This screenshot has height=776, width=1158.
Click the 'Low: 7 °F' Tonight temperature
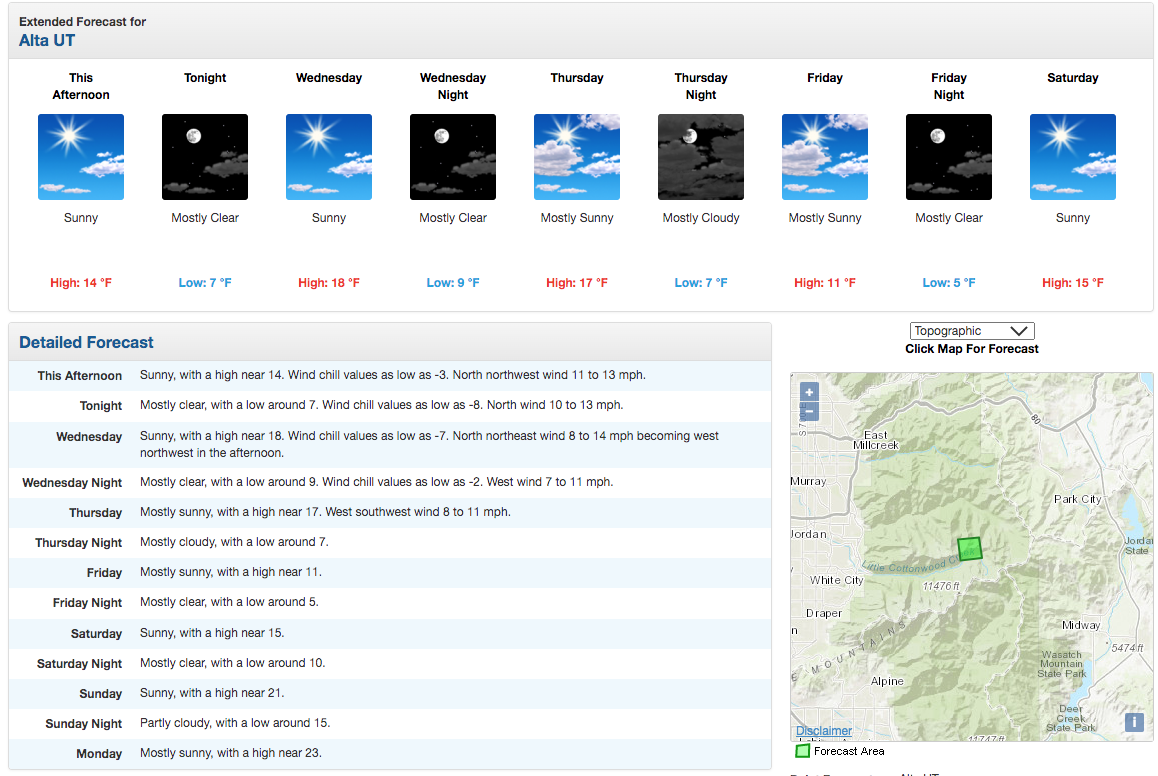[205, 283]
